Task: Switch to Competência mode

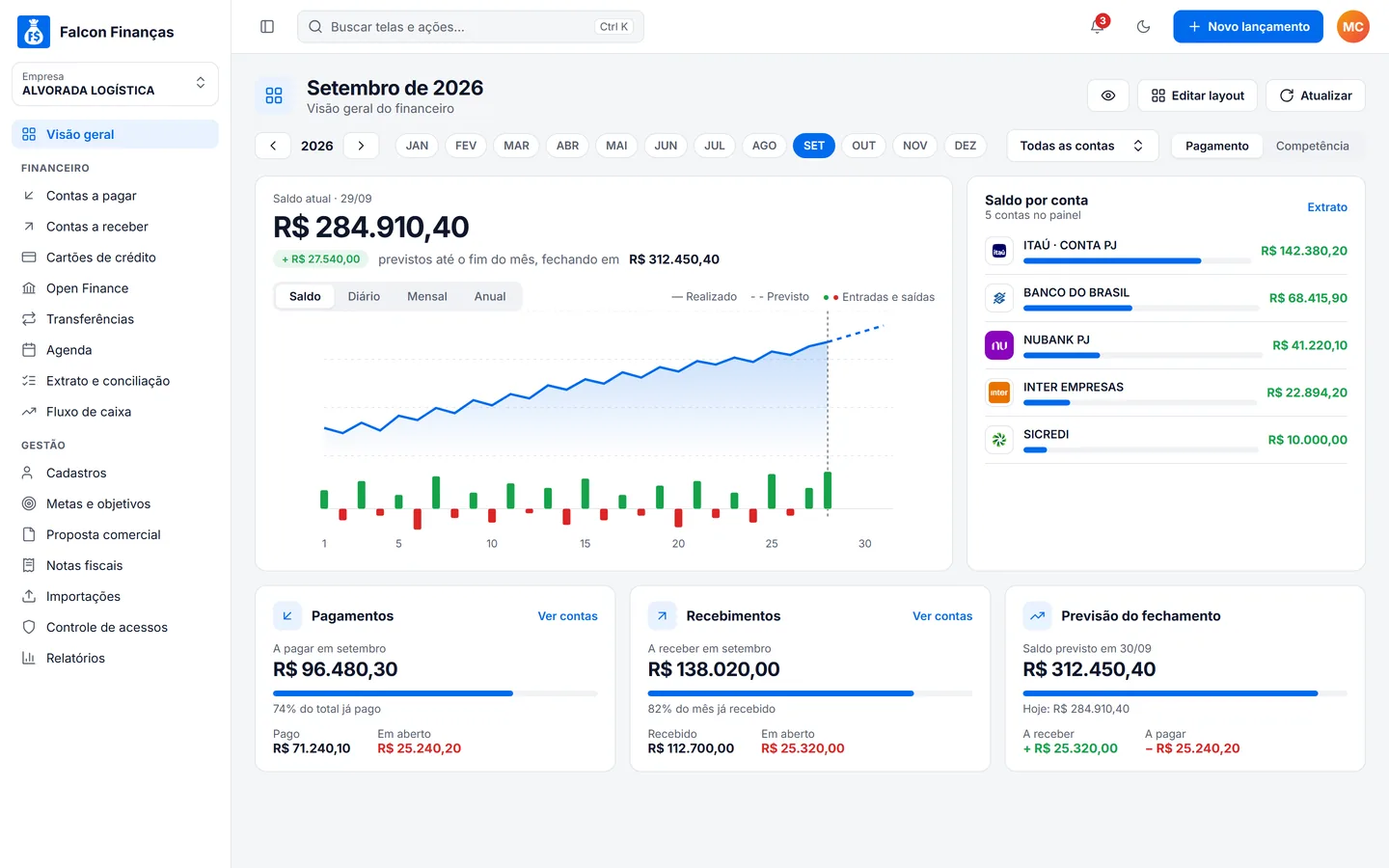Action: pyautogui.click(x=1312, y=146)
